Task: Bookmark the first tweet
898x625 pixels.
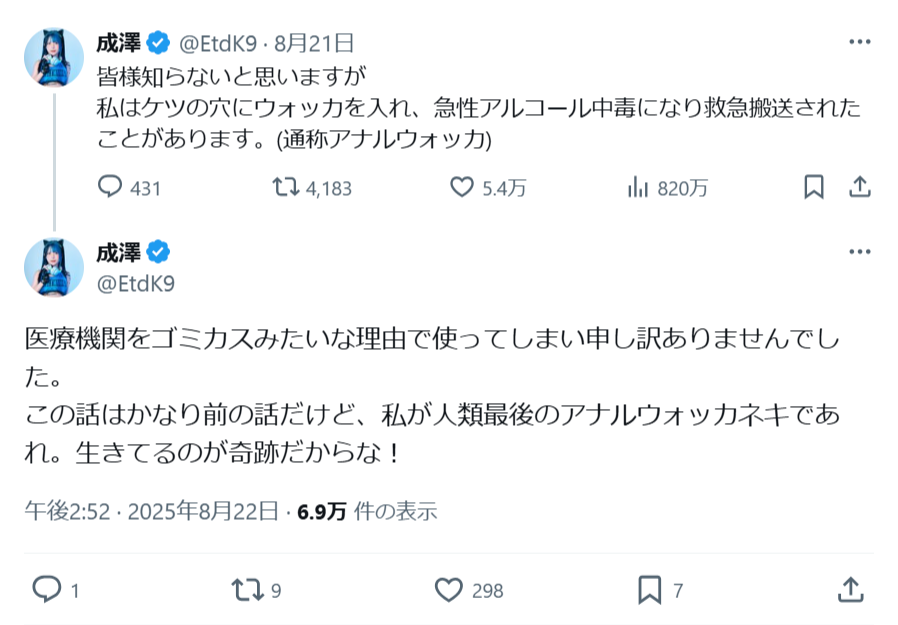Action: pyautogui.click(x=814, y=187)
